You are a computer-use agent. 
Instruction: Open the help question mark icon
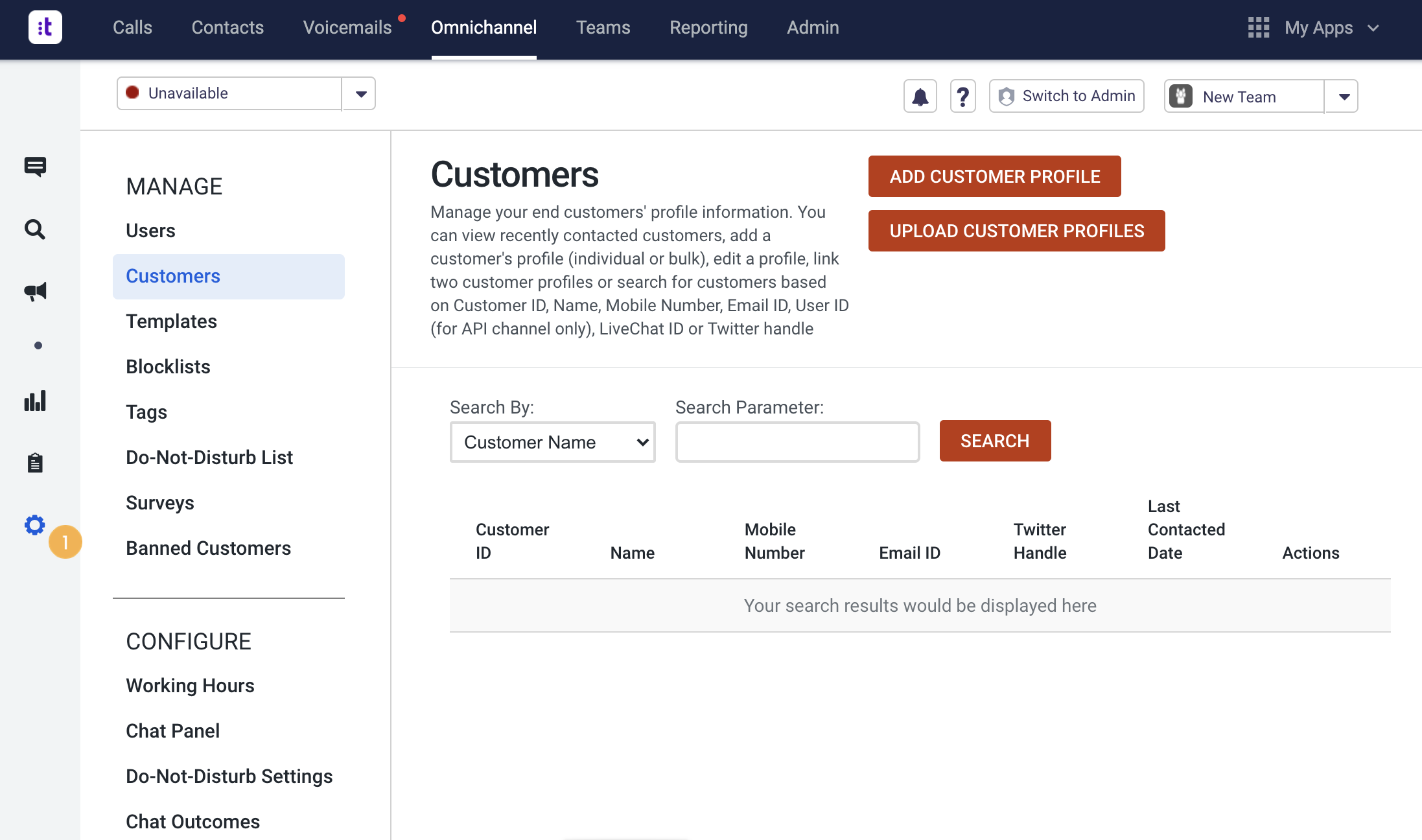pos(963,96)
